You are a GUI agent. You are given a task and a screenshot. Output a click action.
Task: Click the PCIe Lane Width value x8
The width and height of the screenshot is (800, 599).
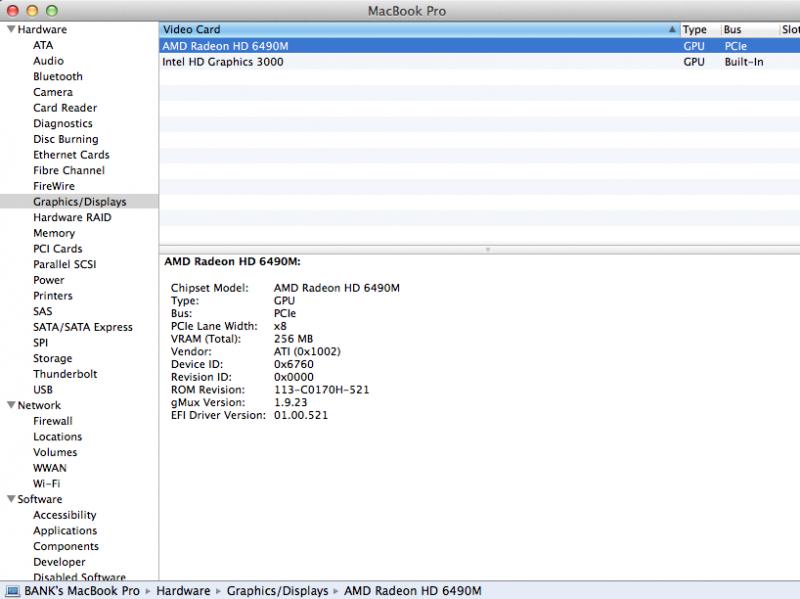point(280,326)
